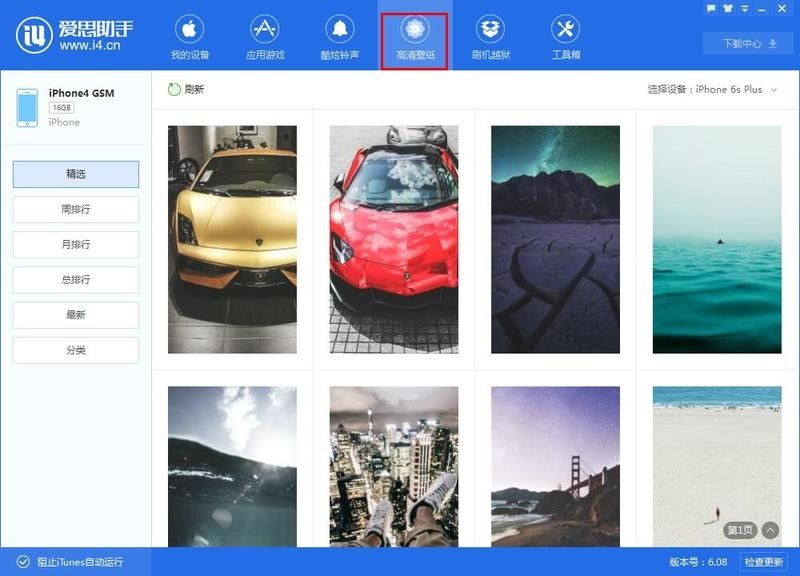Viewport: 800px width, 576px height.
Task: Open 下载中心 download center
Action: pos(750,43)
